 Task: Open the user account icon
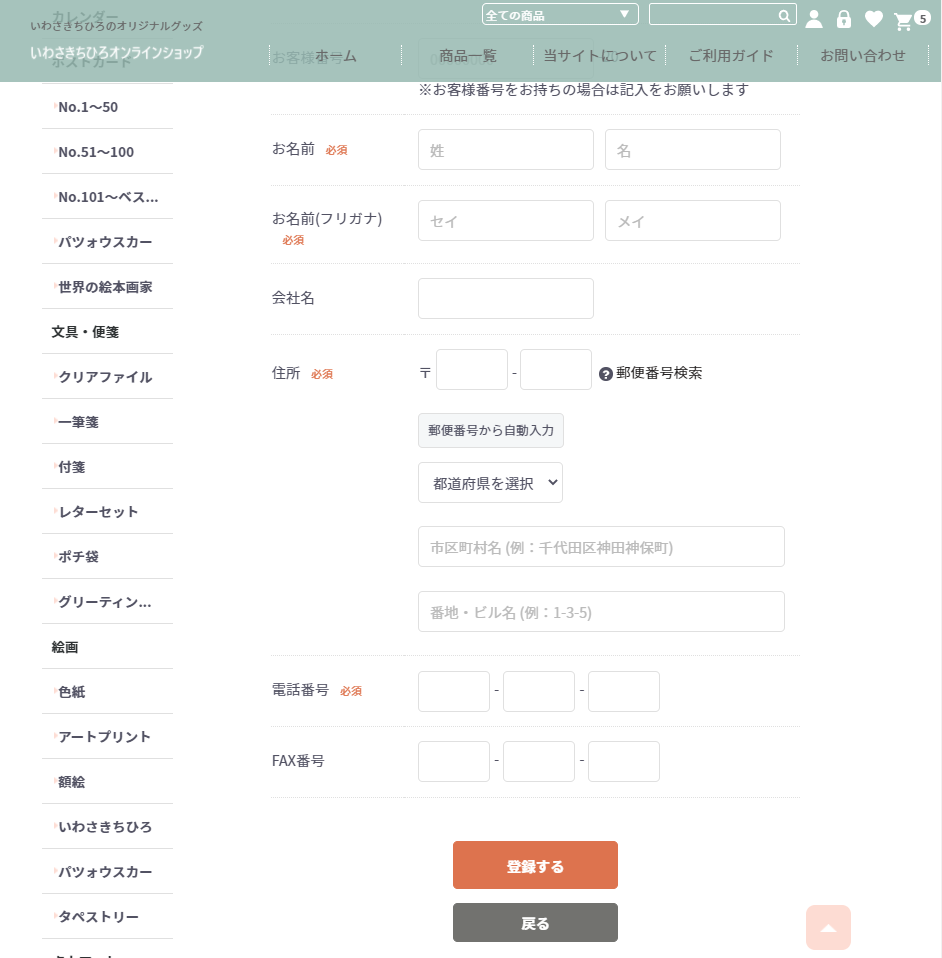pyautogui.click(x=814, y=19)
